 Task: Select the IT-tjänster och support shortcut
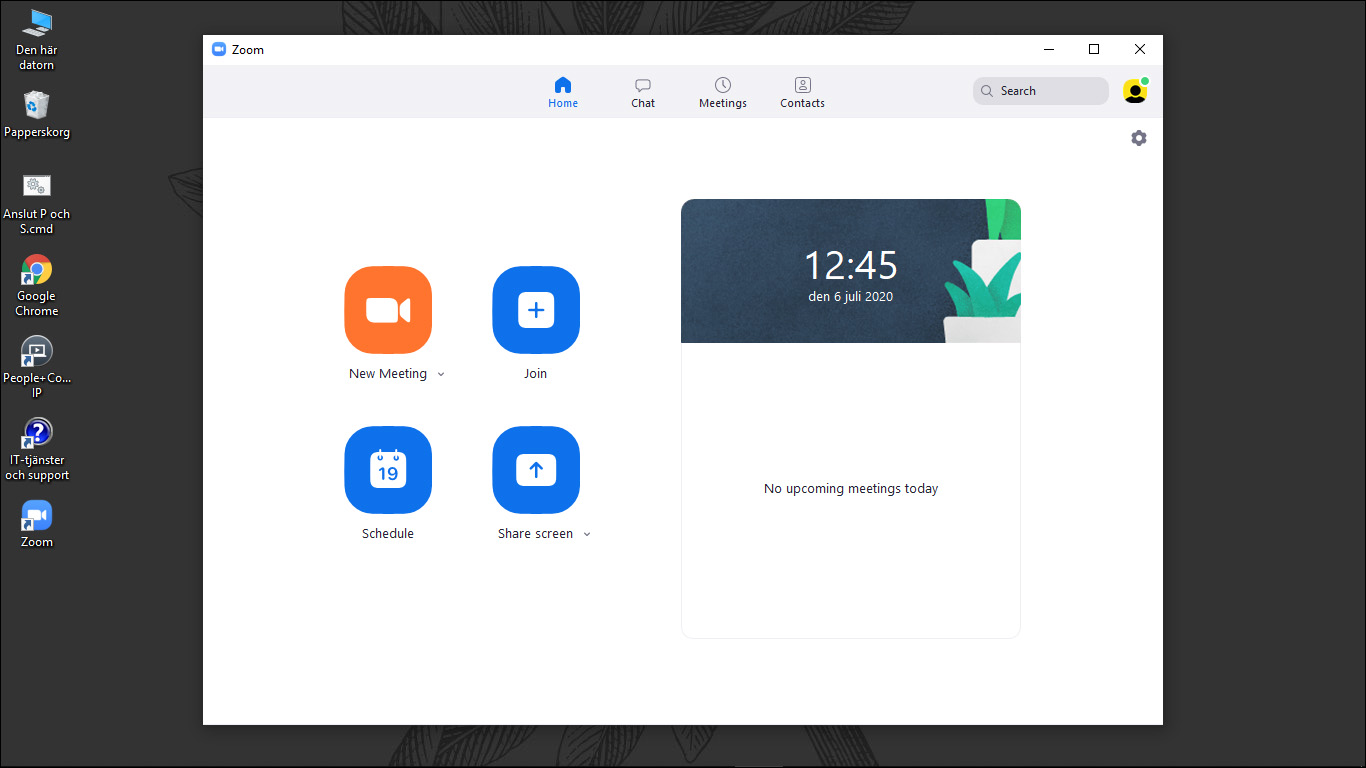click(x=37, y=435)
